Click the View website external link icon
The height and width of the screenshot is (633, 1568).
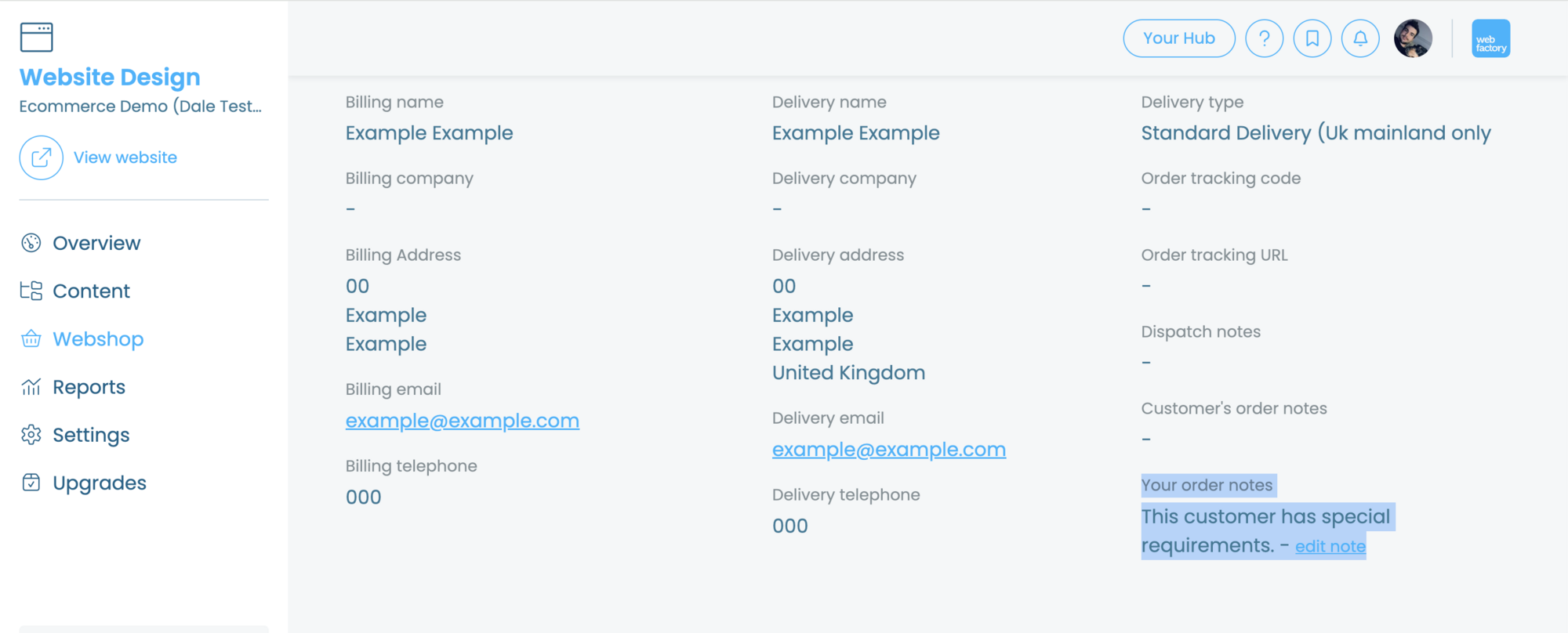coord(41,157)
